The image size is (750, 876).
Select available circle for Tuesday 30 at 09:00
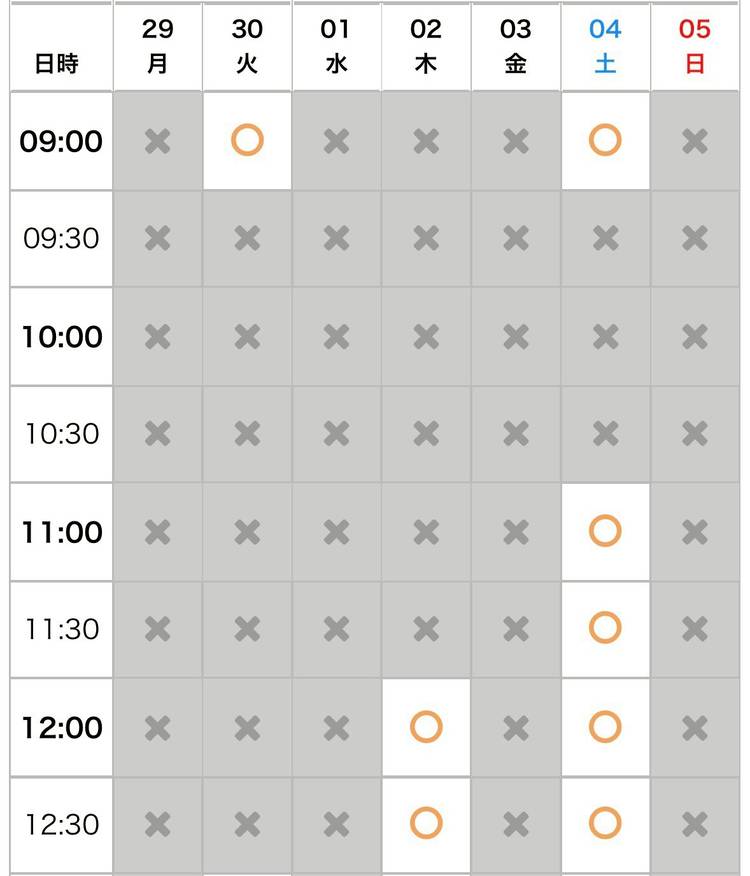pos(247,140)
